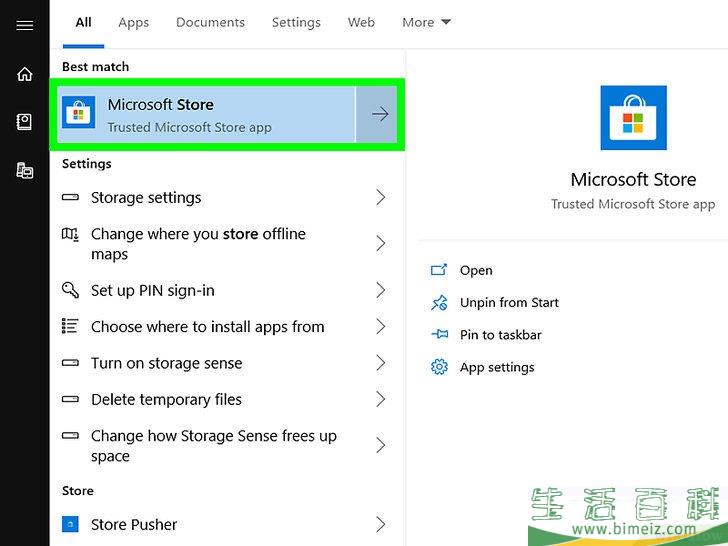Switch to the Apps tab

(134, 22)
